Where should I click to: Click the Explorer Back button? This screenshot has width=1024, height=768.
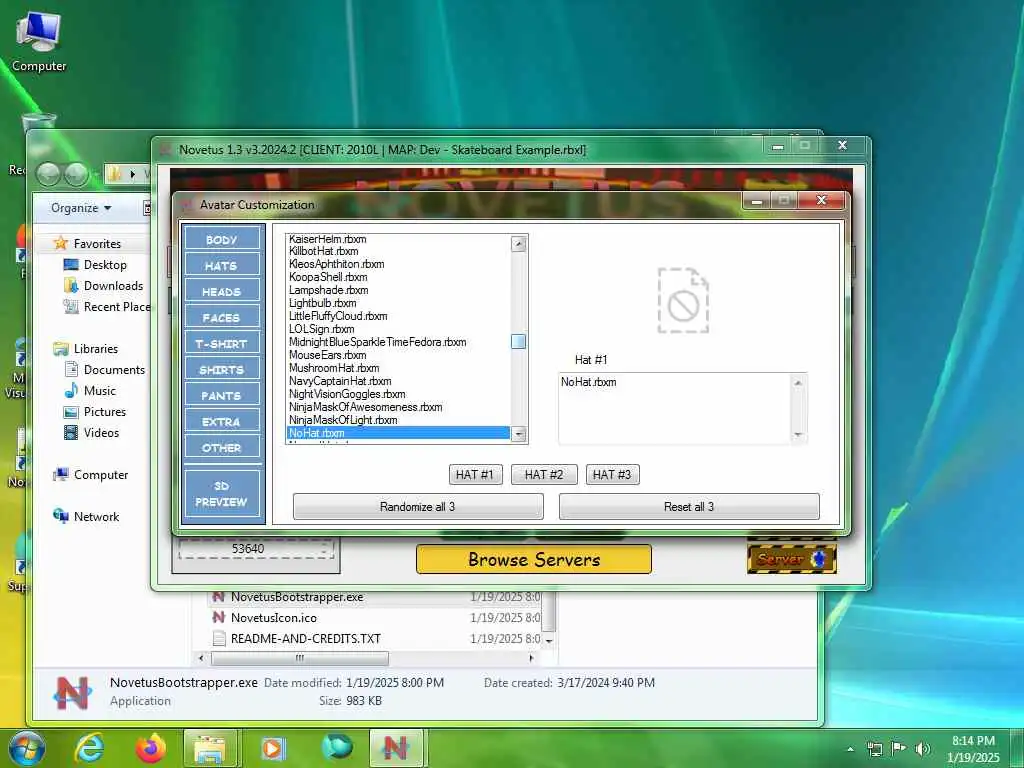click(48, 174)
